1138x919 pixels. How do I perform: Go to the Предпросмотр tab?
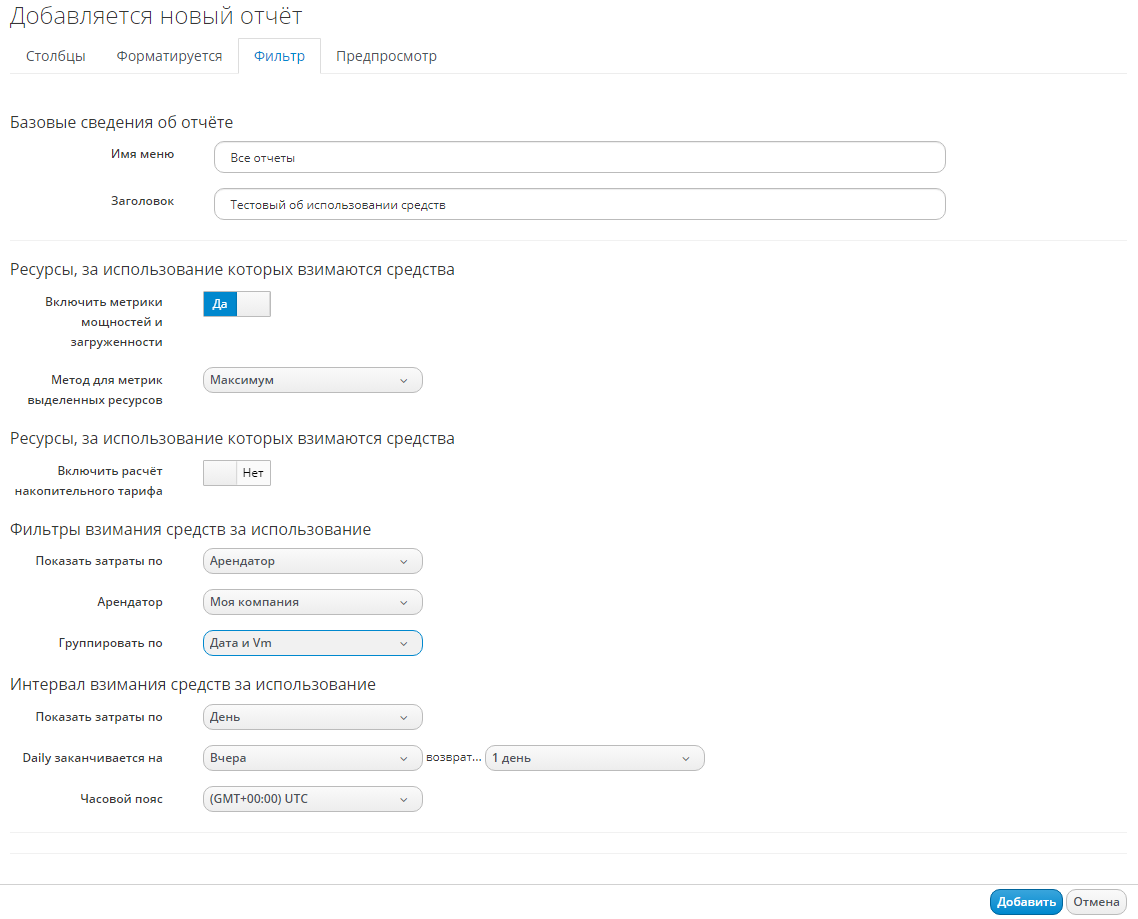(386, 56)
